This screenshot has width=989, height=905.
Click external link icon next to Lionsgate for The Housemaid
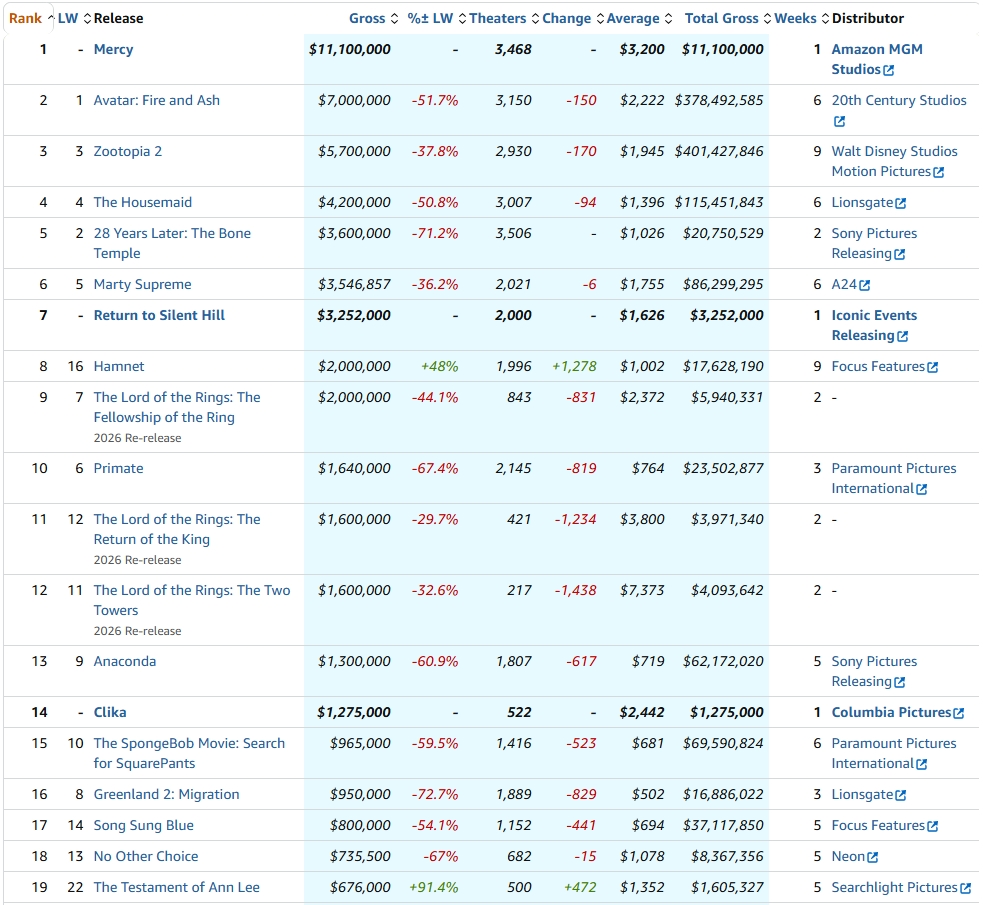tap(900, 203)
